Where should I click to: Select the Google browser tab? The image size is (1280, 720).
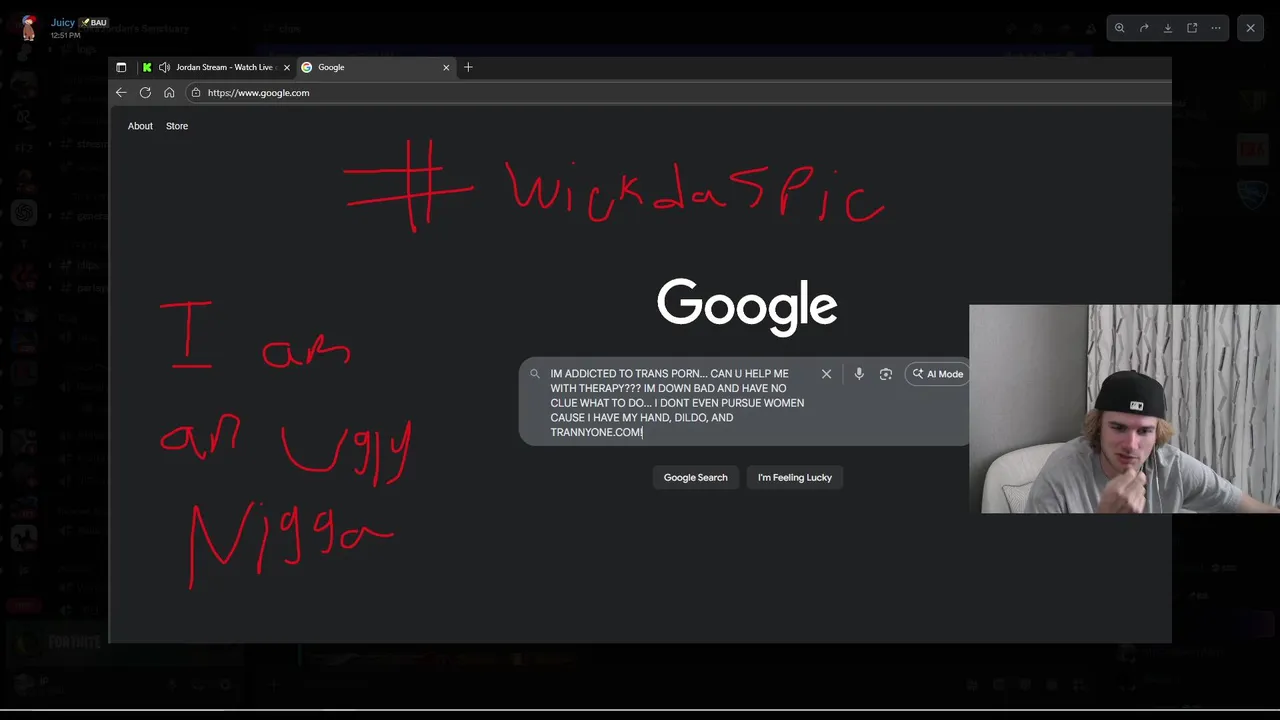[x=376, y=67]
